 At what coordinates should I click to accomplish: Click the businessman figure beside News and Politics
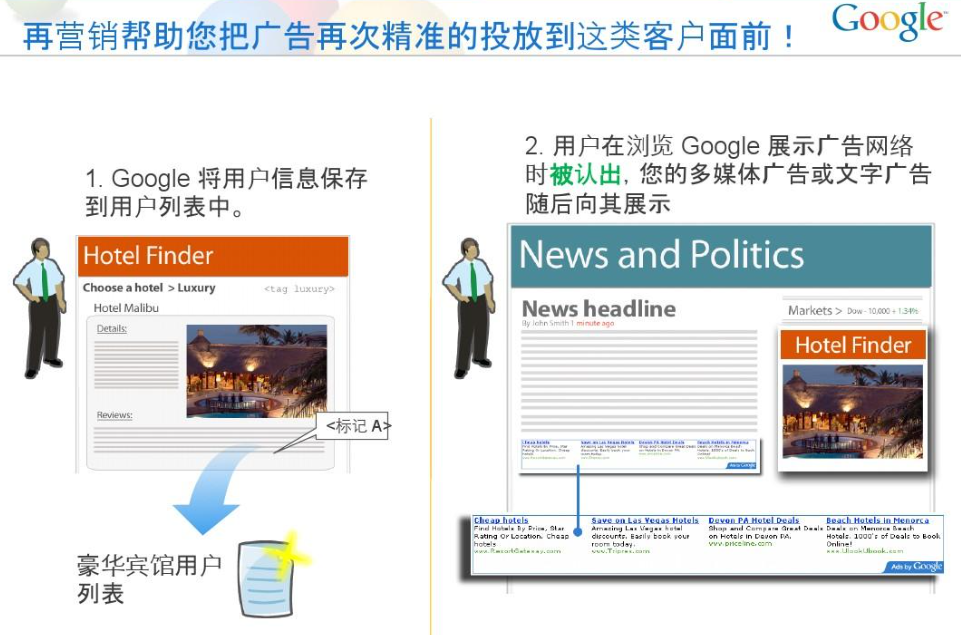click(469, 308)
